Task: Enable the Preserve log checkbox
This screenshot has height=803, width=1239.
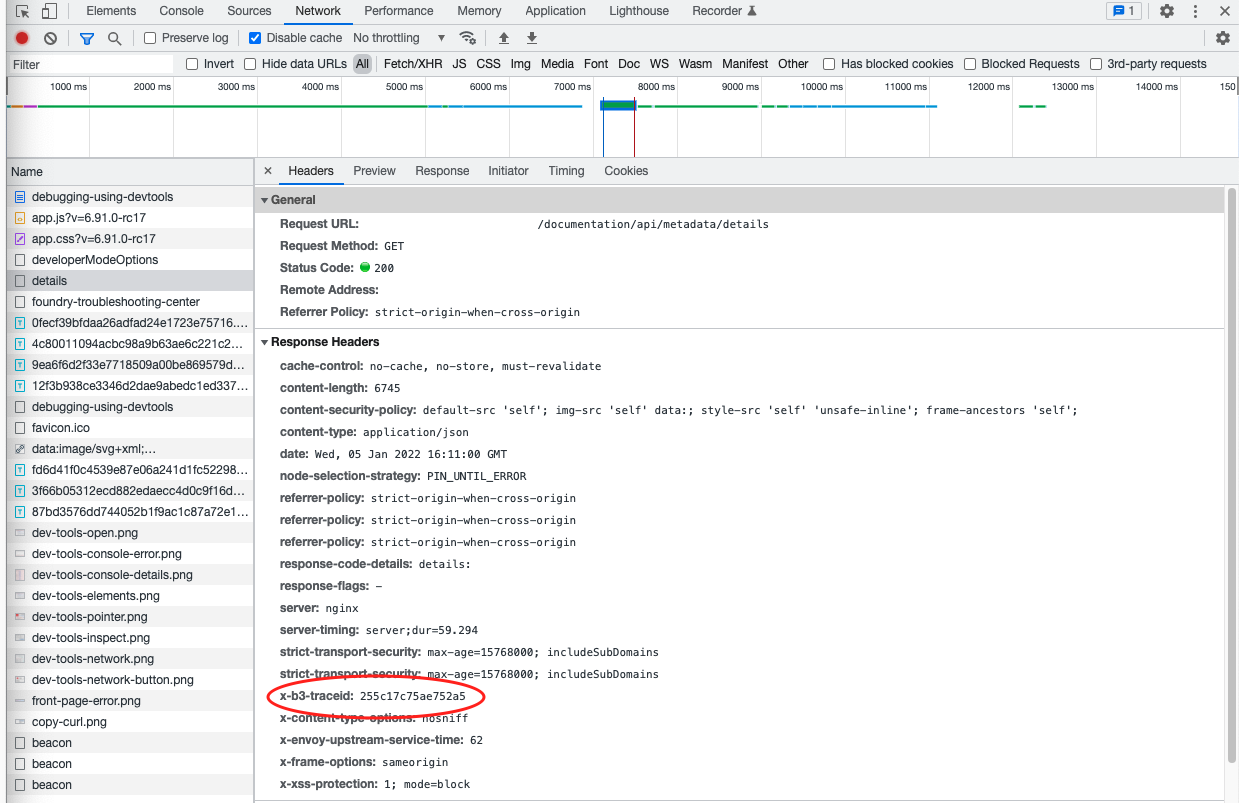Action: [150, 38]
